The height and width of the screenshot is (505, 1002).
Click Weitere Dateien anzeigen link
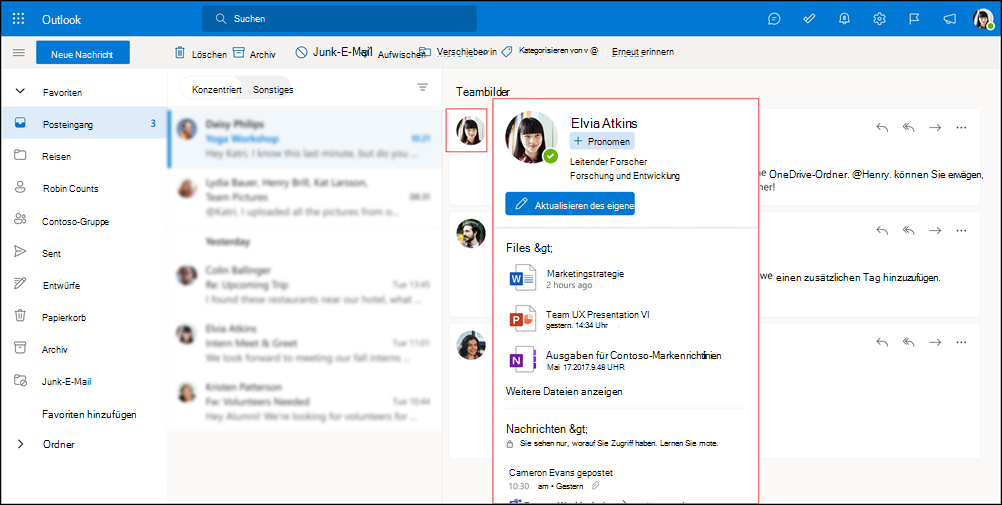564,391
